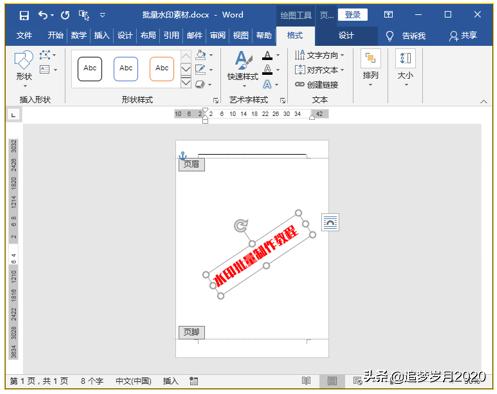Switch to the 开始 ribbon tab
Image resolution: width=497 pixels, height=394 pixels.
pyautogui.click(x=55, y=35)
